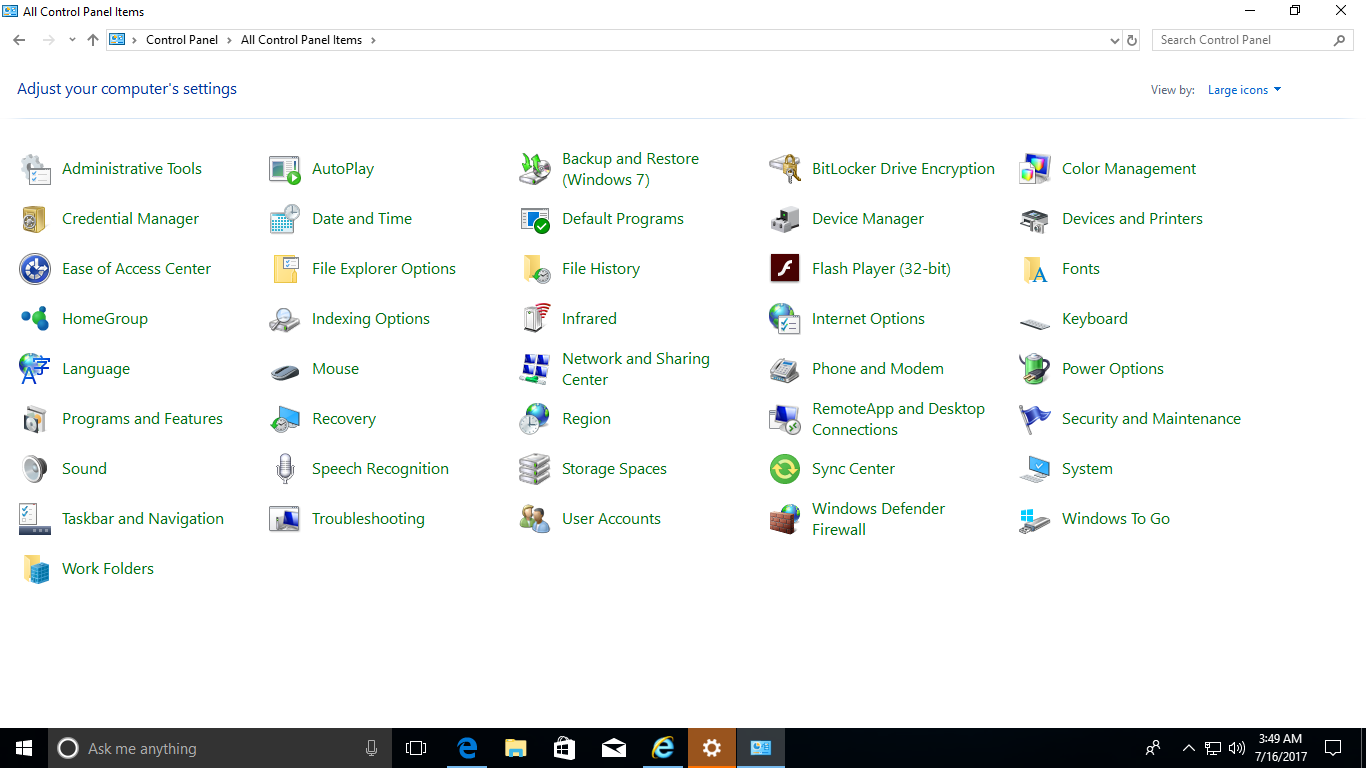Click the System link

(x=1087, y=469)
